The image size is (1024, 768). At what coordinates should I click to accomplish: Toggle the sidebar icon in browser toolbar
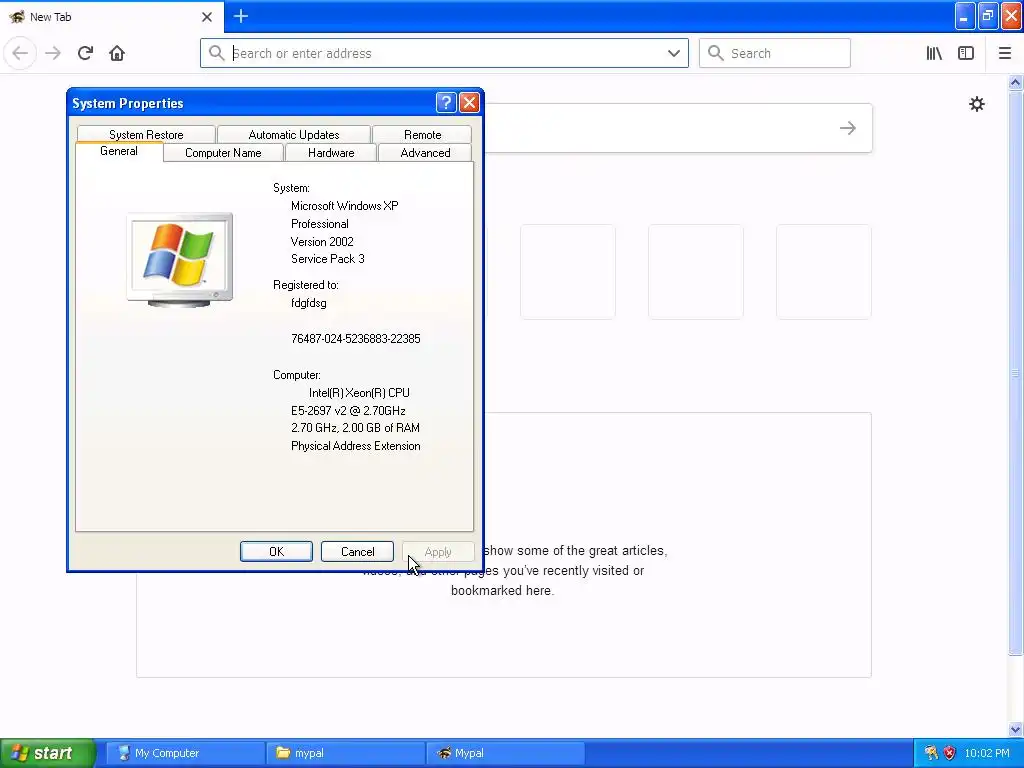[x=966, y=53]
